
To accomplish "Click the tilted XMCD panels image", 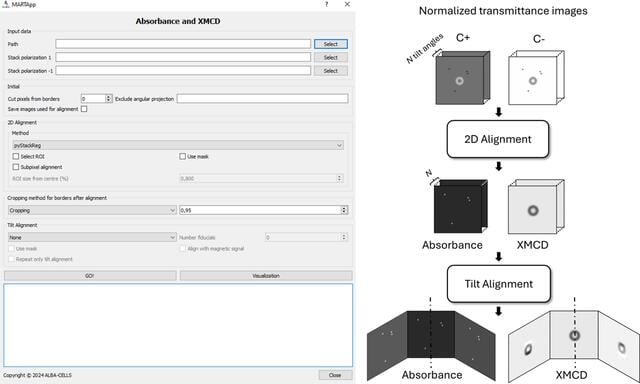I will pos(574,346).
